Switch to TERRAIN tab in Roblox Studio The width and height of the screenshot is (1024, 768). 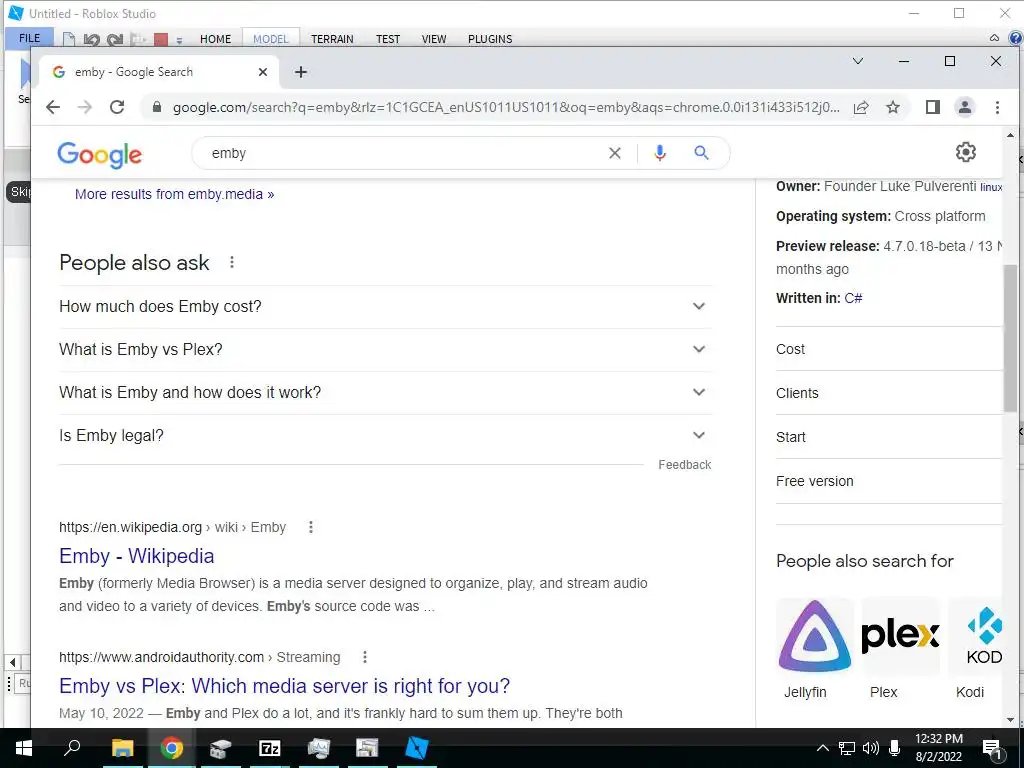point(332,39)
